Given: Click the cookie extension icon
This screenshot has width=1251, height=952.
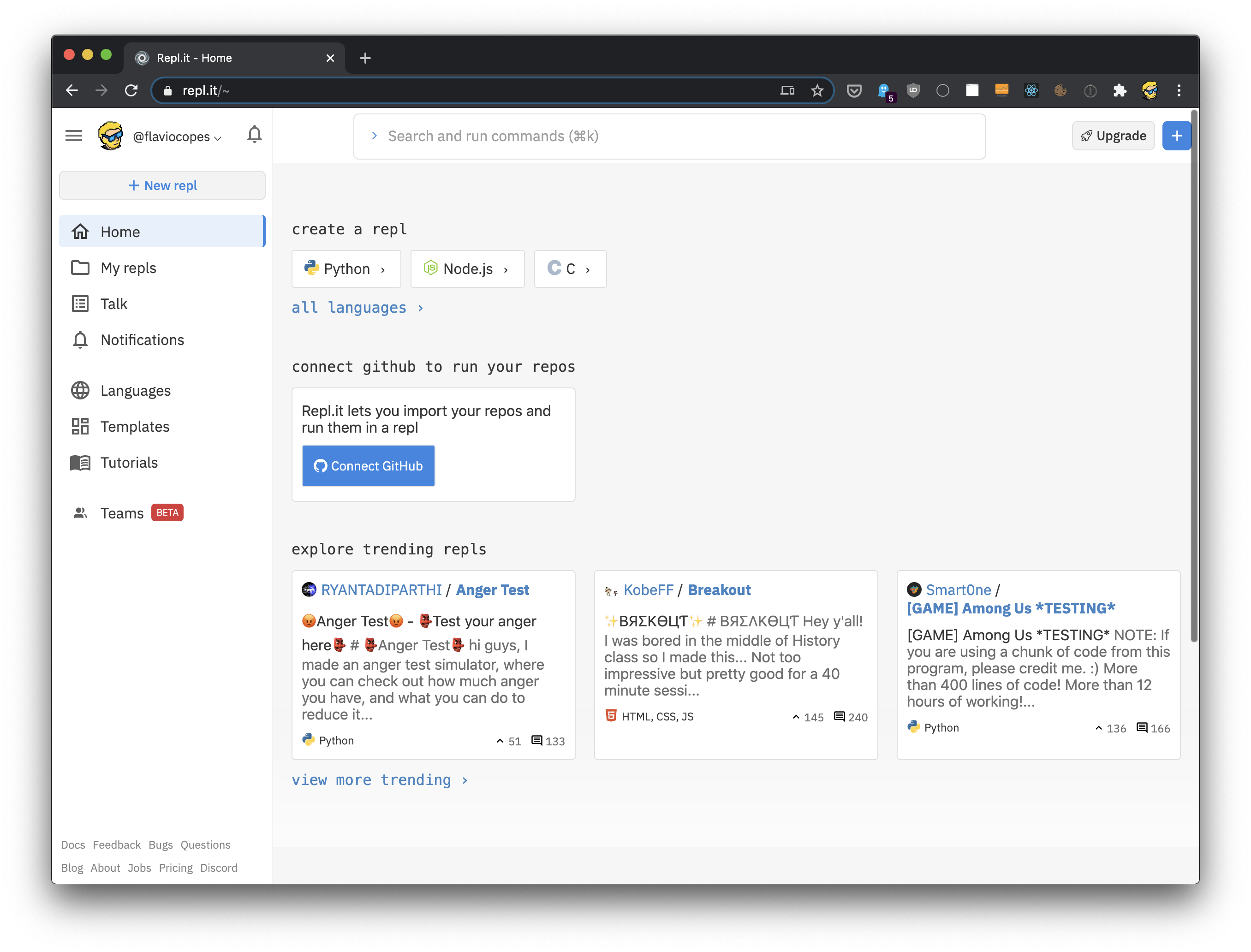Looking at the screenshot, I should [x=1060, y=91].
